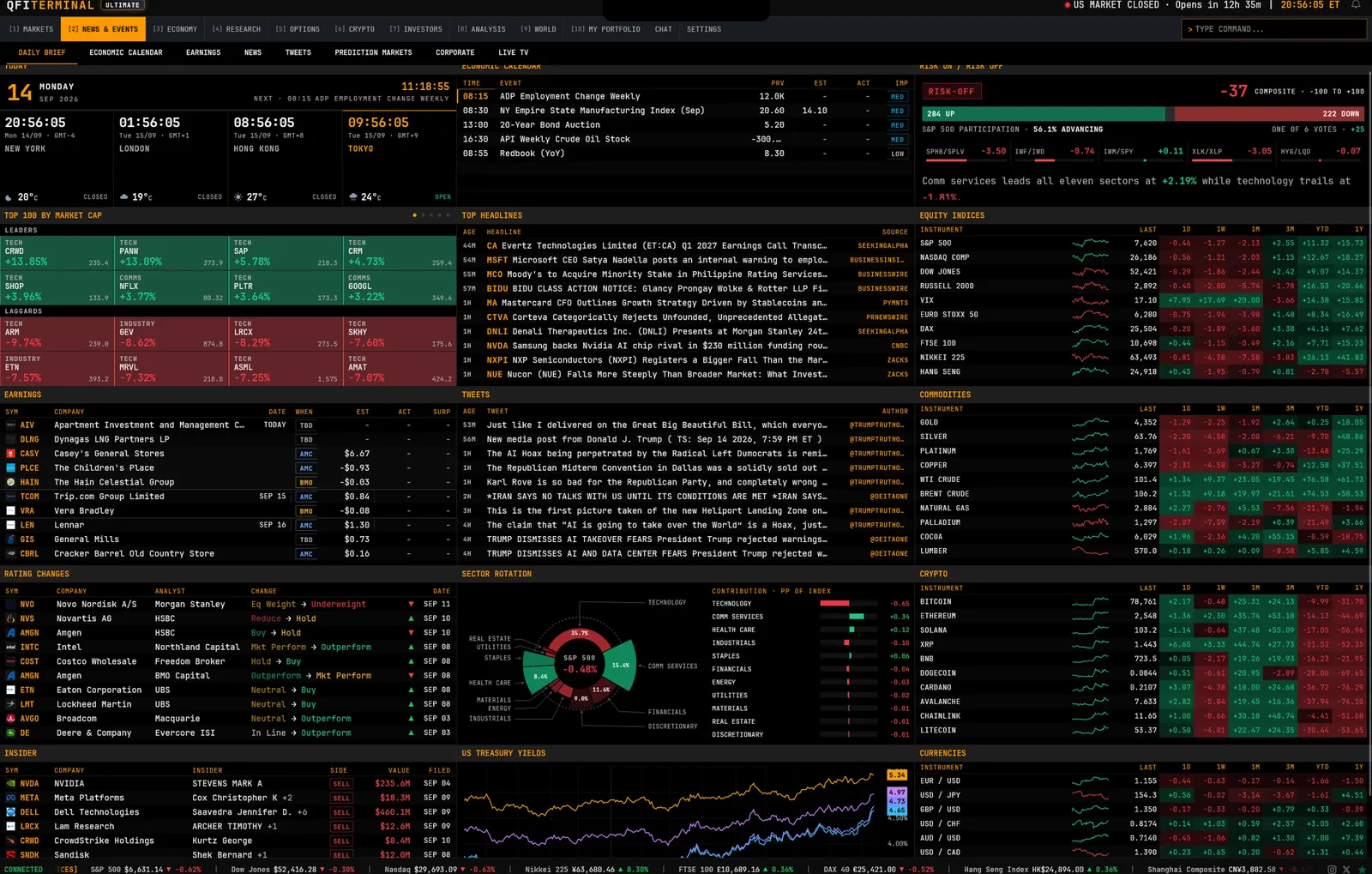Click the Lockheed Martin logo icon
The image size is (1372, 874).
[10, 704]
